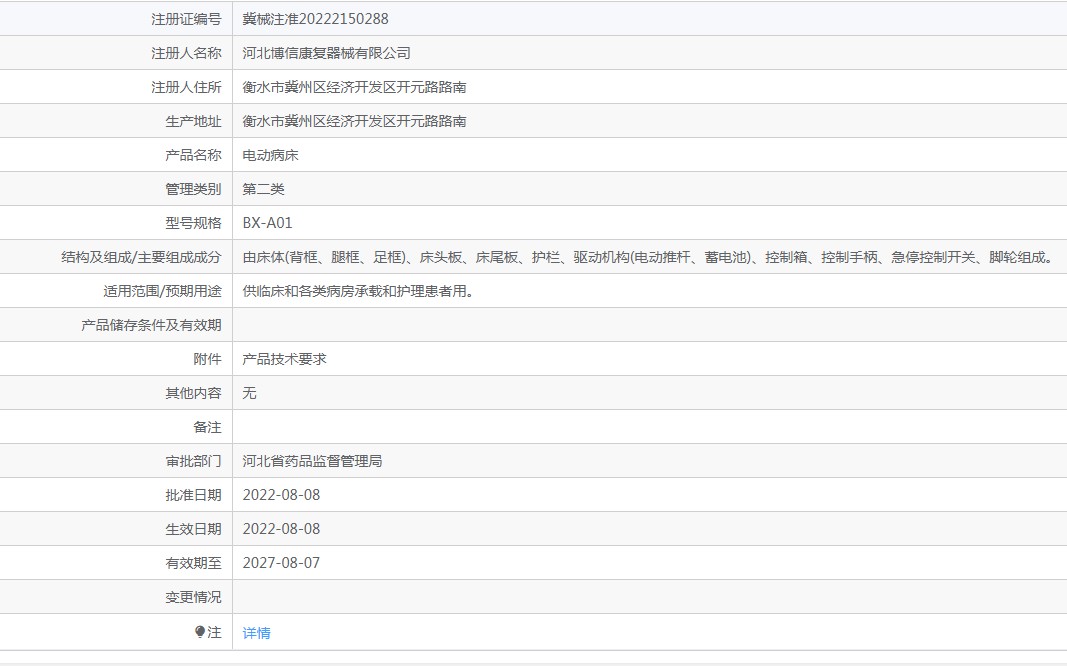The height and width of the screenshot is (666, 1067).
Task: Click the 生效日期 label
Action: [193, 529]
